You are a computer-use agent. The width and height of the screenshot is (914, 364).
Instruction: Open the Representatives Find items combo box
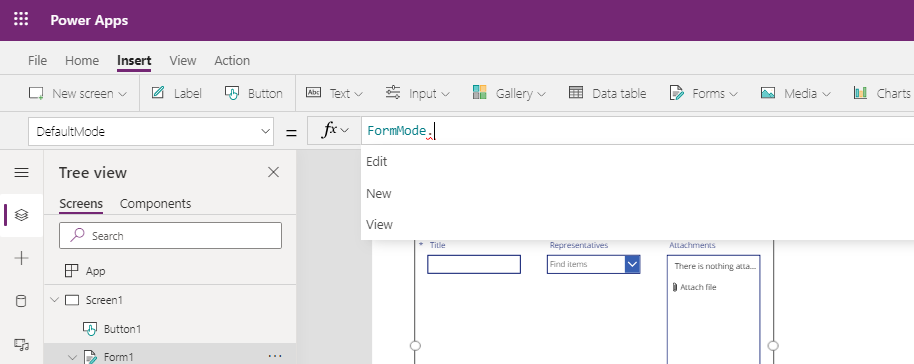[x=593, y=264]
